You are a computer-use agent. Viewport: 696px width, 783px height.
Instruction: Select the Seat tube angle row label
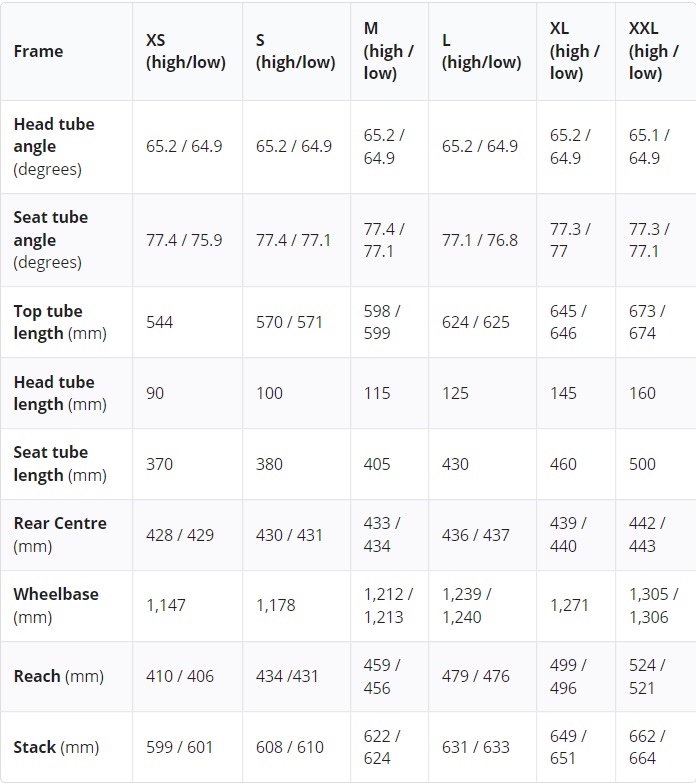51,240
